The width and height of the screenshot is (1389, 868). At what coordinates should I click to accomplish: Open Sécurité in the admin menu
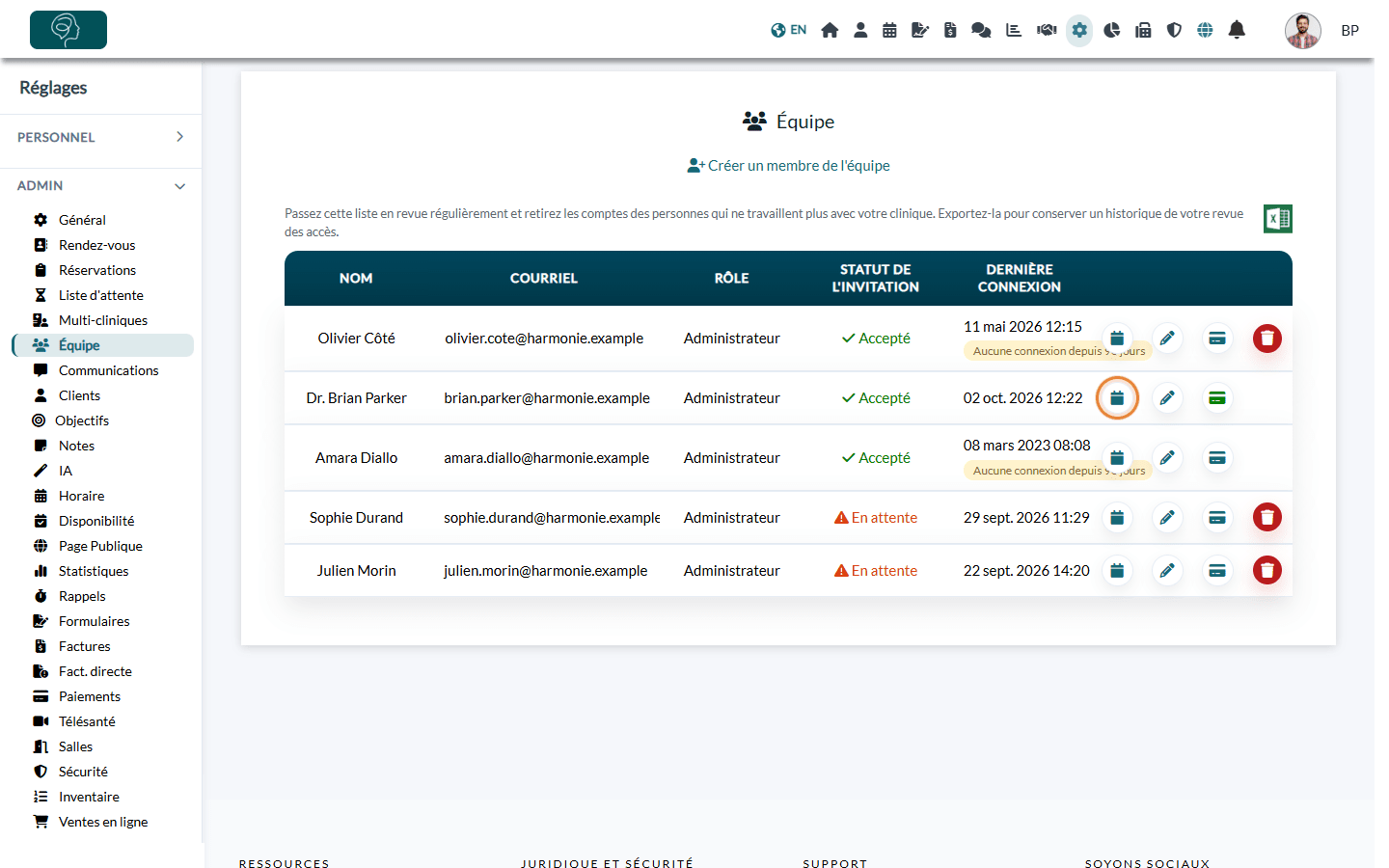pos(83,772)
